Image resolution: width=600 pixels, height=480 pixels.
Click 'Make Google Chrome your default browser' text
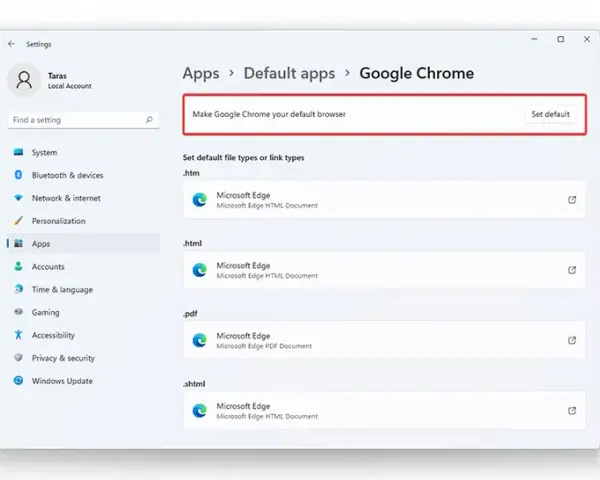coord(269,114)
